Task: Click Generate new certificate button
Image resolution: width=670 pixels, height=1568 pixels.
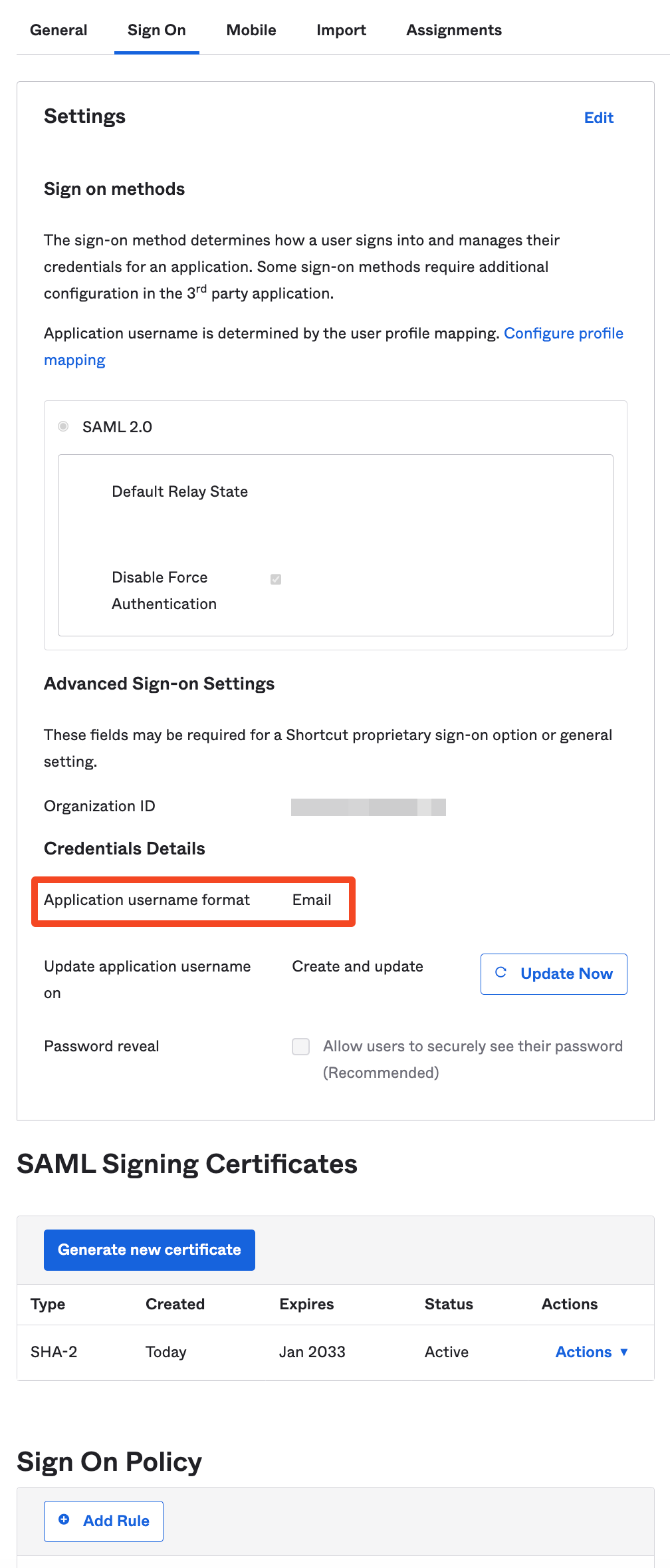Action: (x=150, y=1250)
